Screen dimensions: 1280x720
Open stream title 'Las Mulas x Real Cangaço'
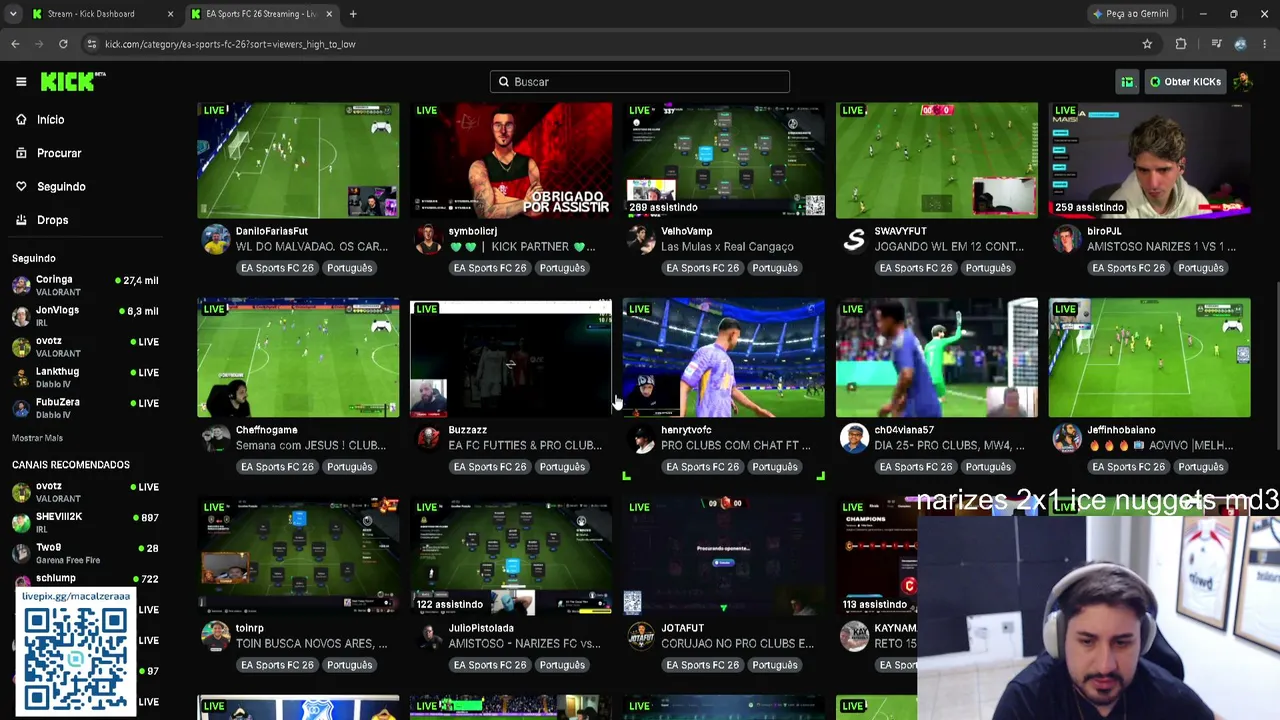pos(727,247)
